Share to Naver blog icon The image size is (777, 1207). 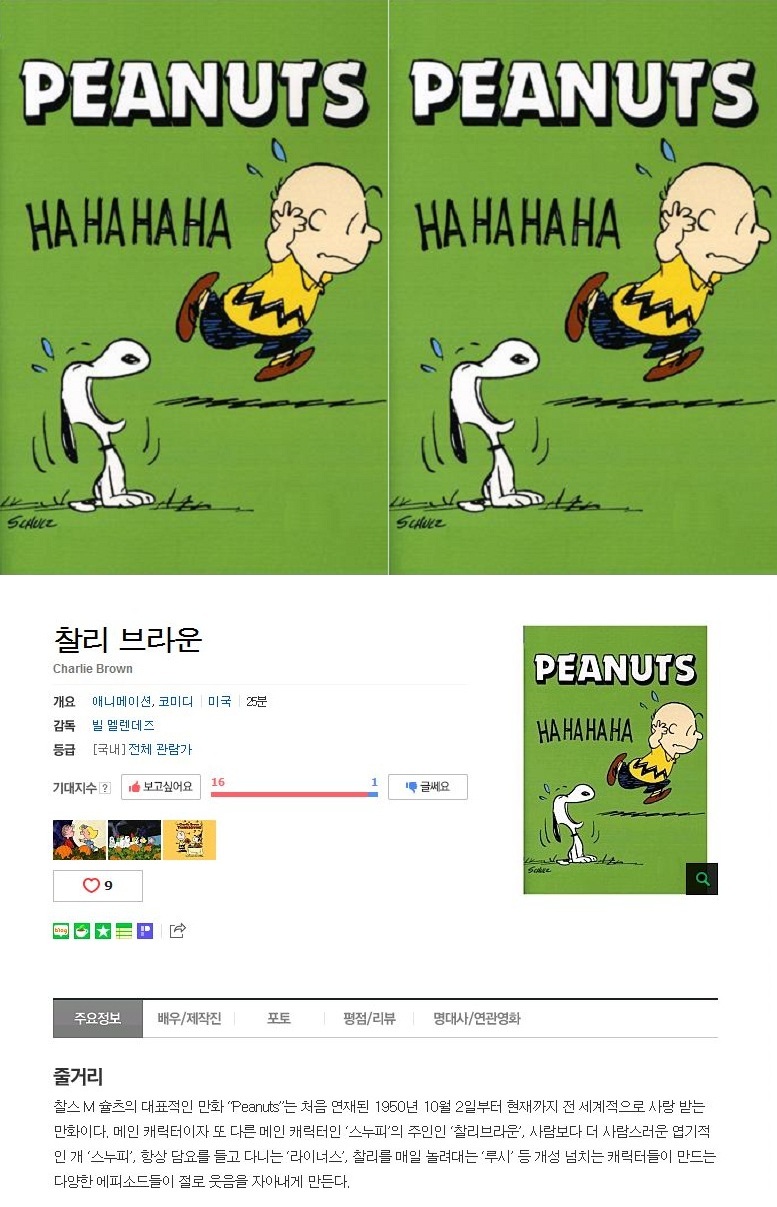click(x=61, y=931)
